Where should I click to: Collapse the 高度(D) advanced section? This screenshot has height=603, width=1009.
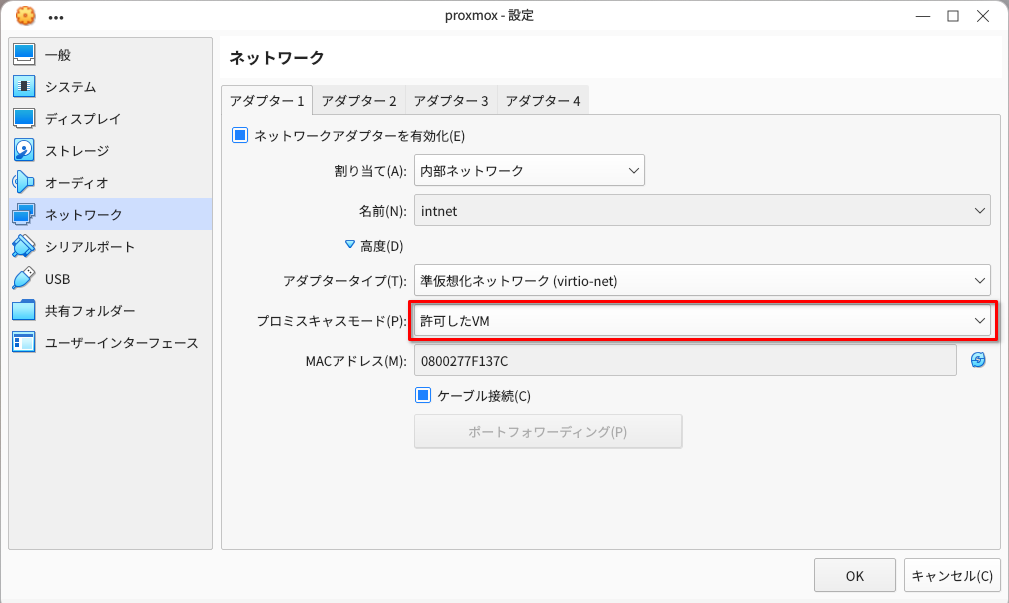click(x=349, y=245)
